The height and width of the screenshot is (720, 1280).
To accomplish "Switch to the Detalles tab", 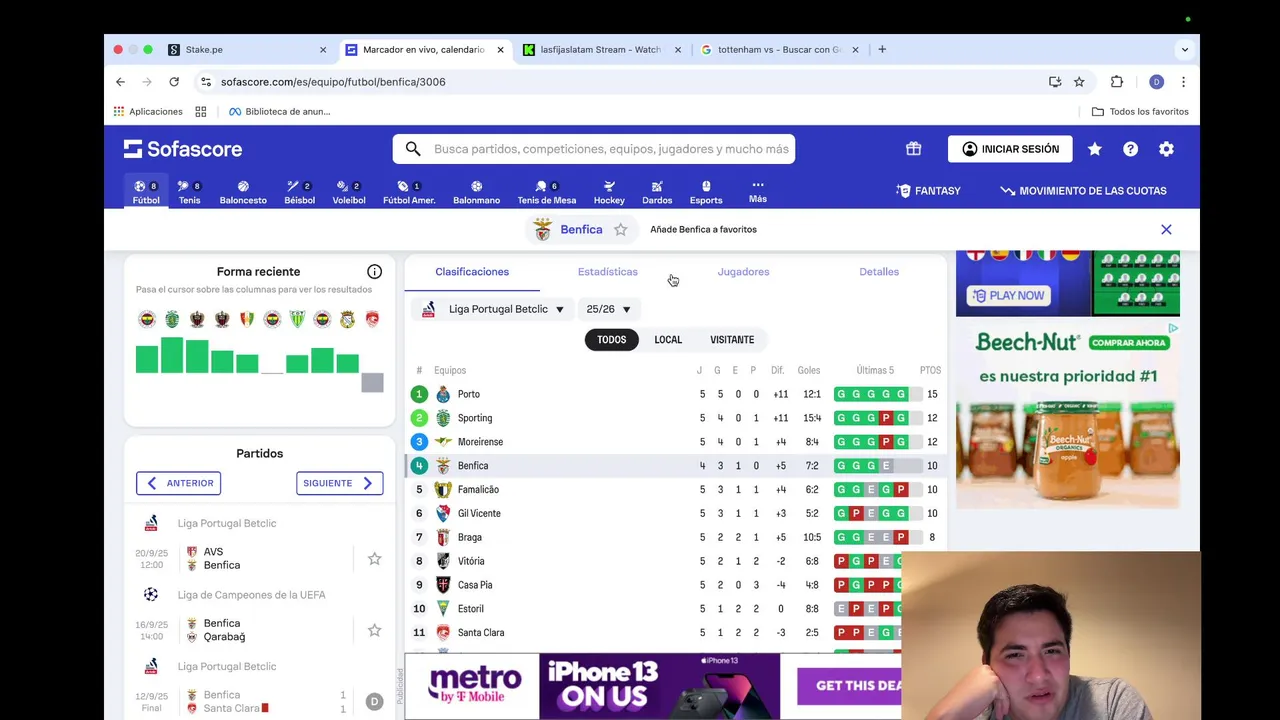I will click(x=879, y=272).
